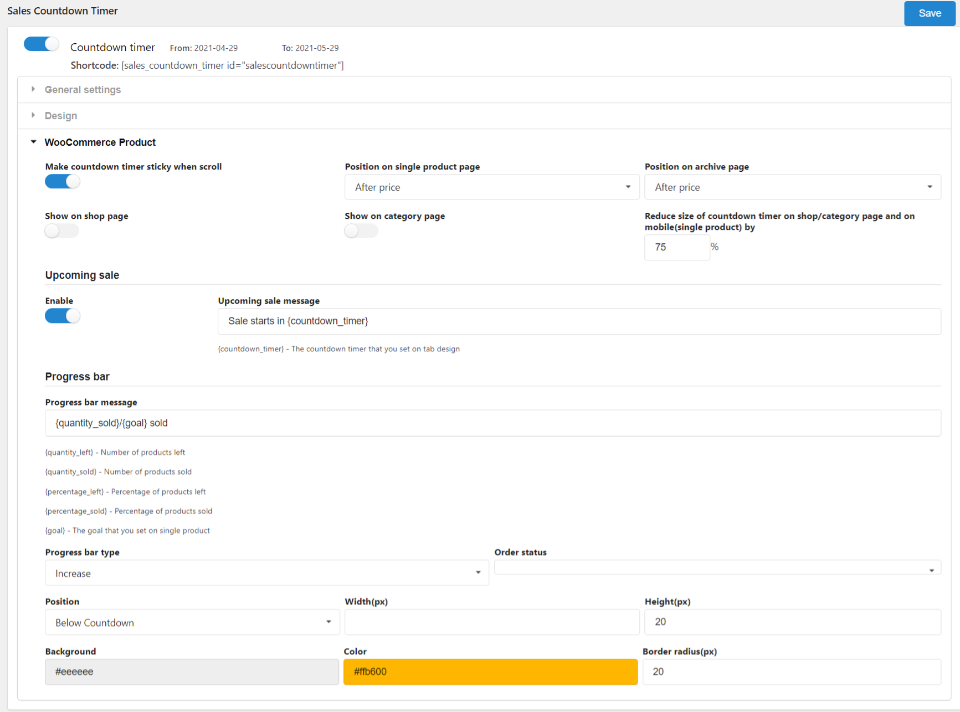Open Position on single product page dropdown
Screen dimensions: 960x712
click(491, 187)
